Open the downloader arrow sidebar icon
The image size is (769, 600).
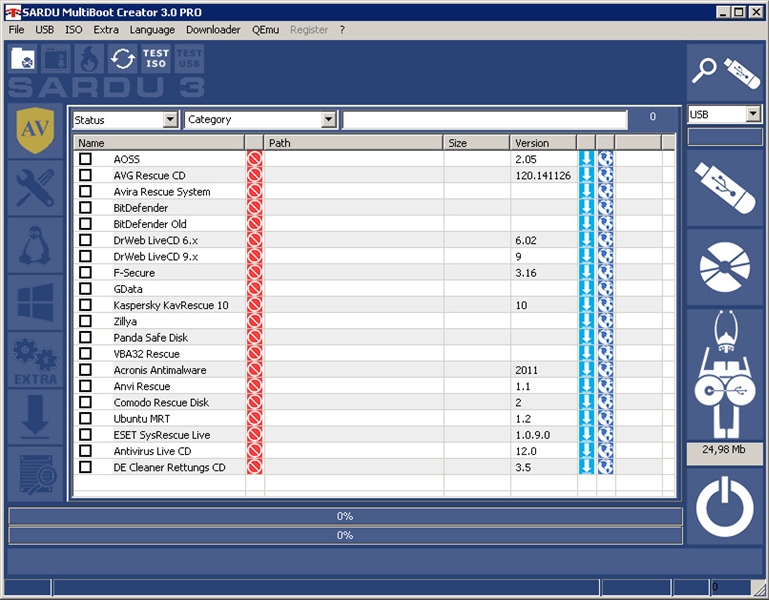pos(35,417)
